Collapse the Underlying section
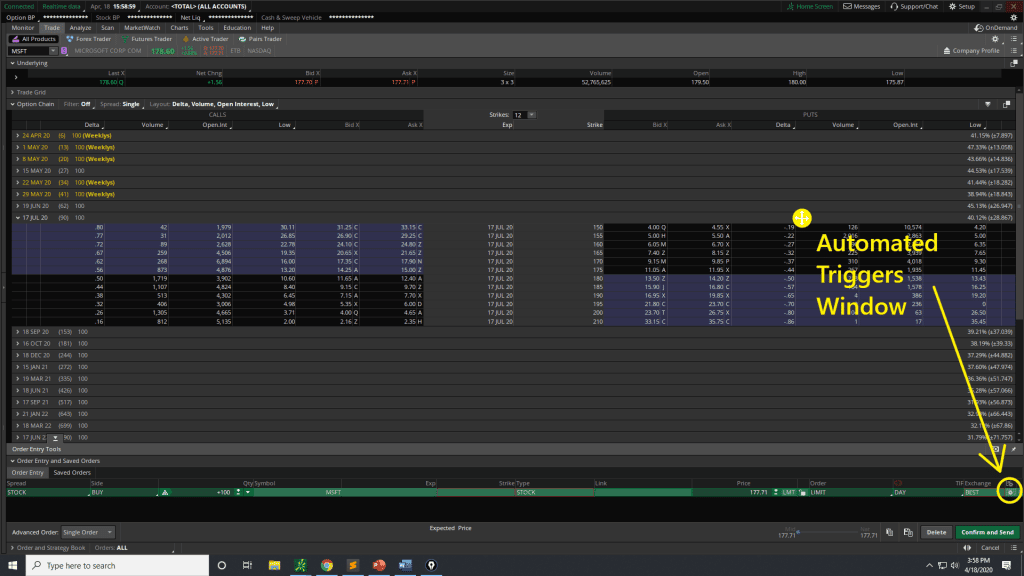This screenshot has height=576, width=1024. coord(12,62)
